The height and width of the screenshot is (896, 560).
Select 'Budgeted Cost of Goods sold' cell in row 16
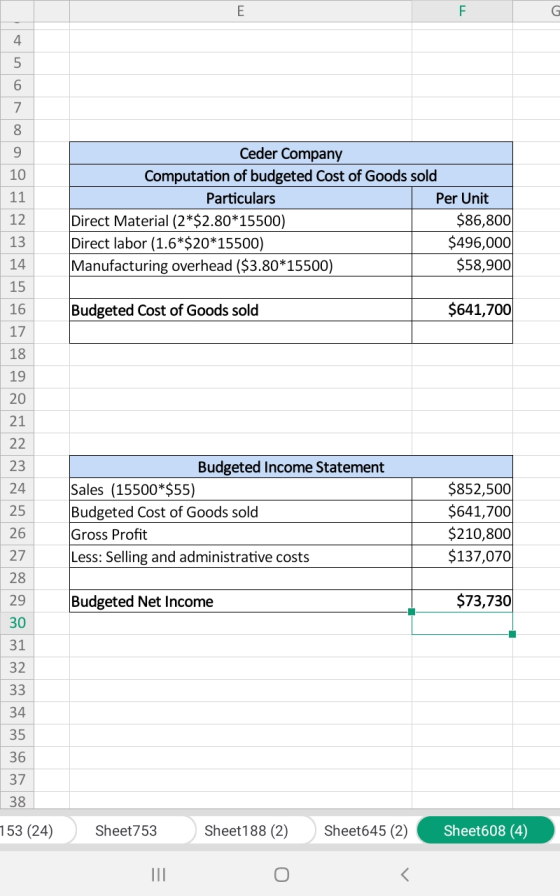(x=241, y=310)
